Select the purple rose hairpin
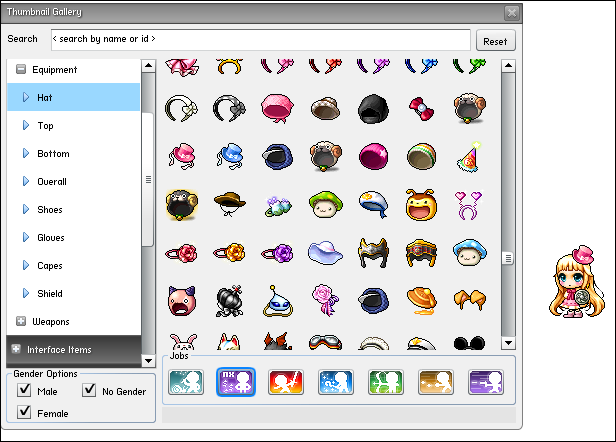This screenshot has width=616, height=442. click(277, 253)
